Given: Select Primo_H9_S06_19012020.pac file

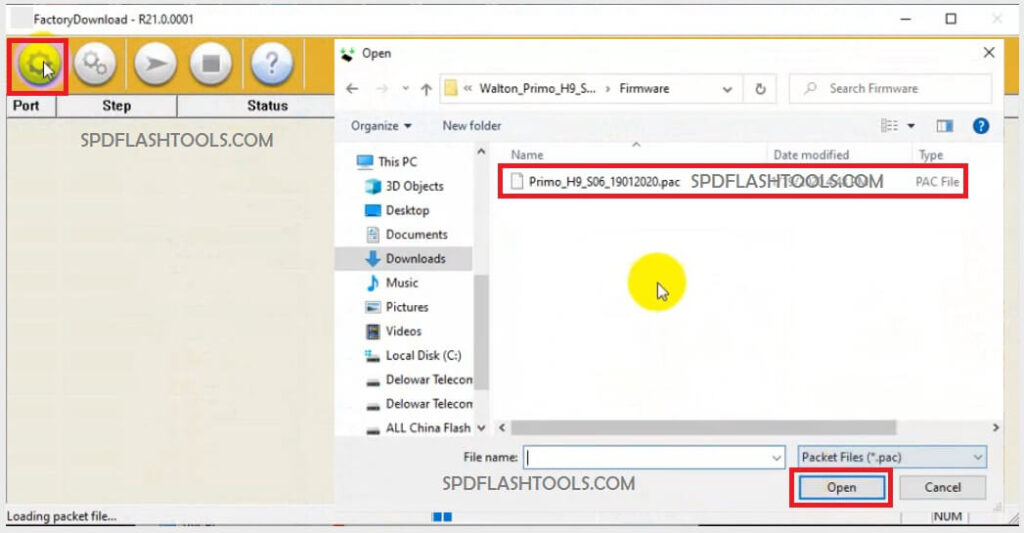Looking at the screenshot, I should click(733, 182).
